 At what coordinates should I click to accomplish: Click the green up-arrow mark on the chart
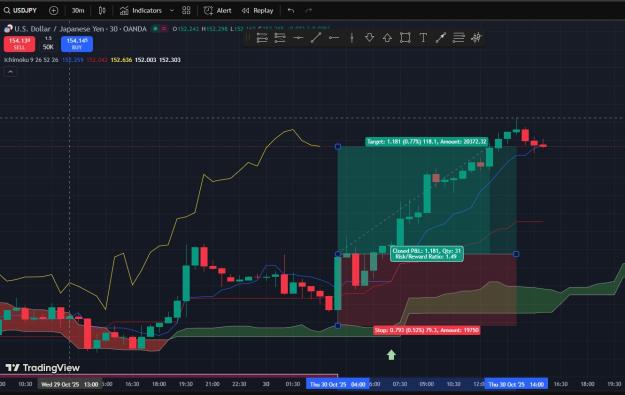[391, 355]
